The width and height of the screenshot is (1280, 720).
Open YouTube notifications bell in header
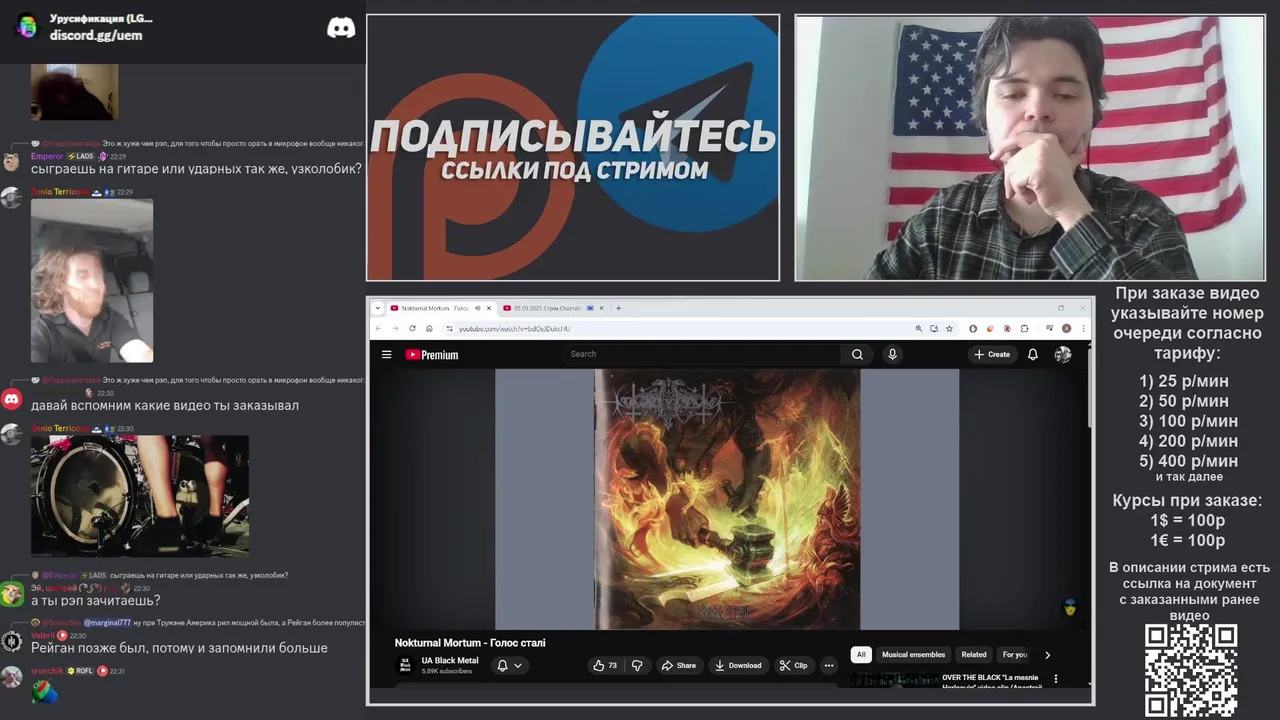(x=1033, y=354)
